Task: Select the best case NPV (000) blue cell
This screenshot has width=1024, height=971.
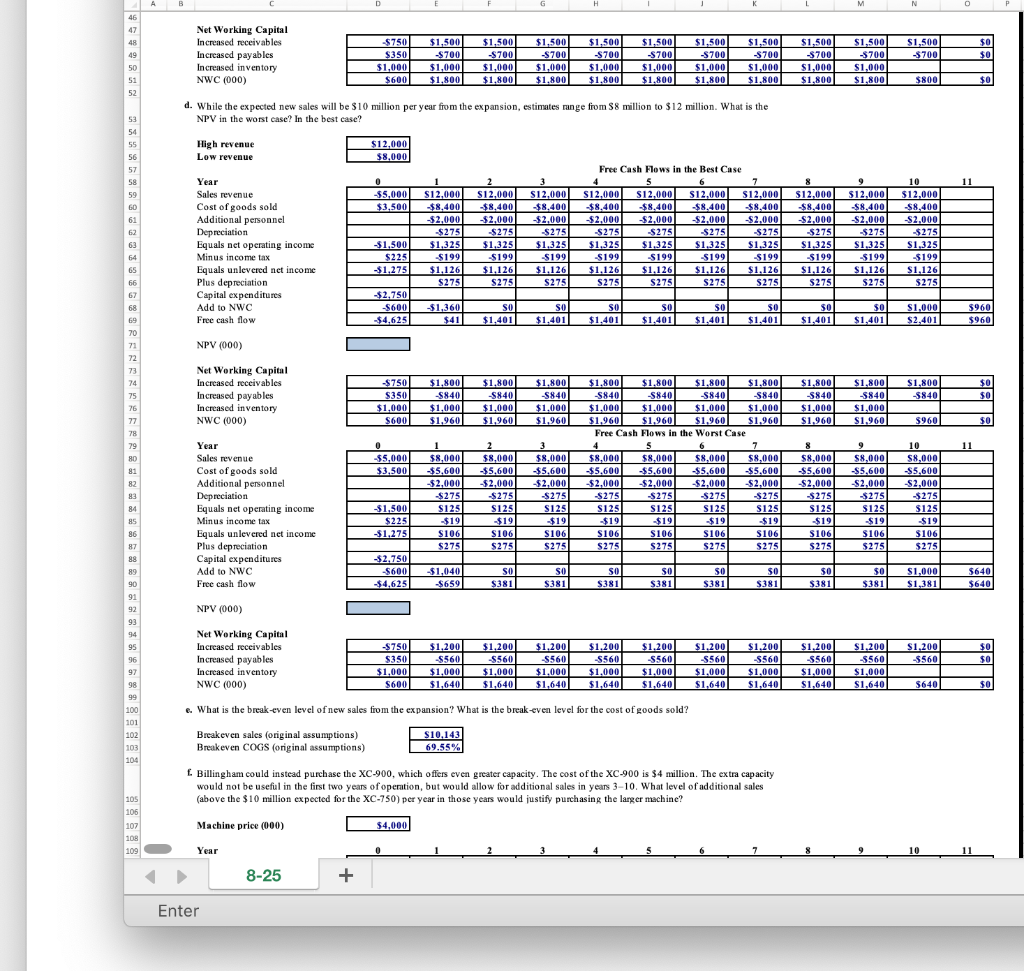Action: (x=378, y=344)
